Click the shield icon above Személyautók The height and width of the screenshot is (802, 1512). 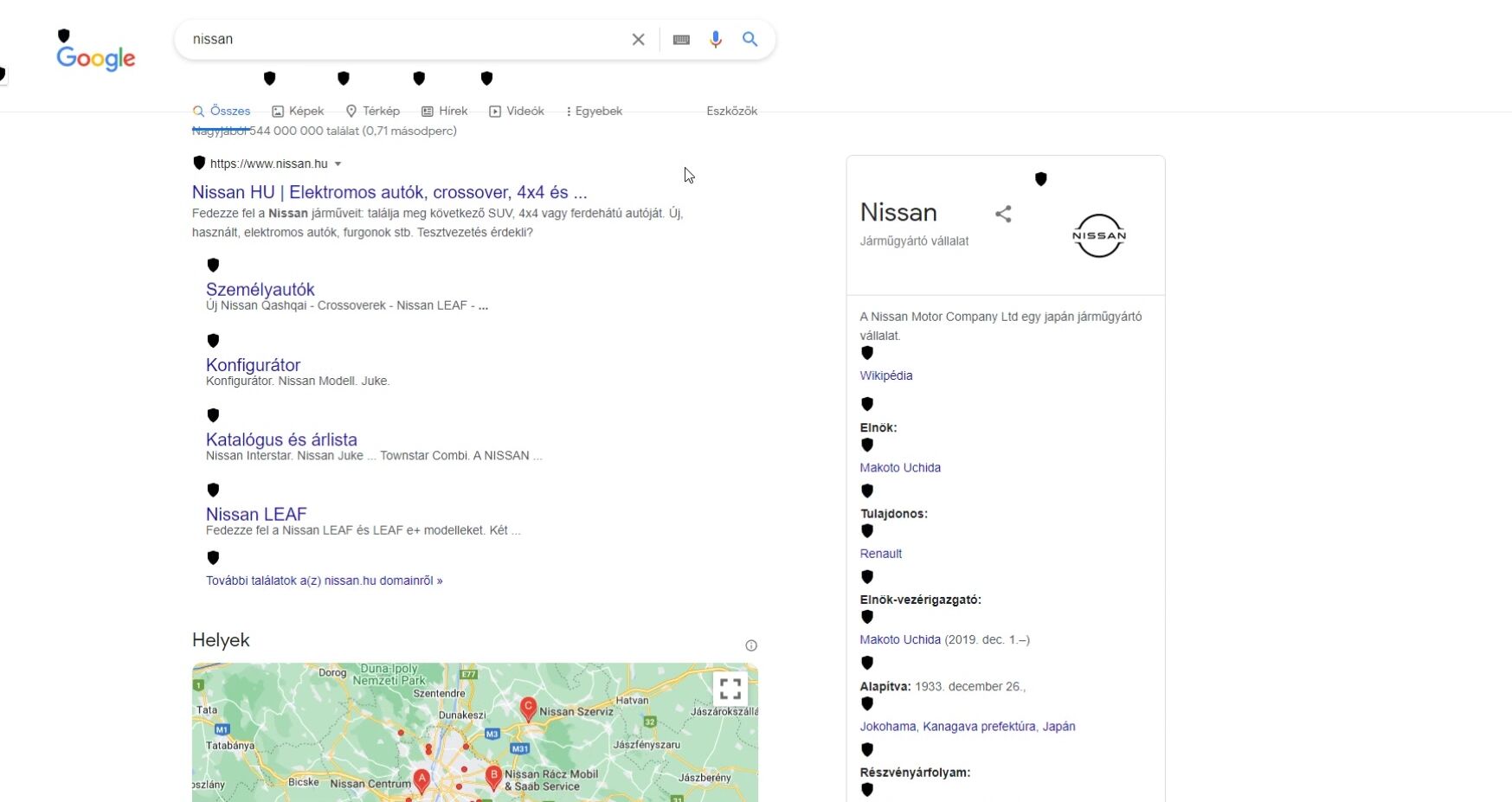point(213,265)
